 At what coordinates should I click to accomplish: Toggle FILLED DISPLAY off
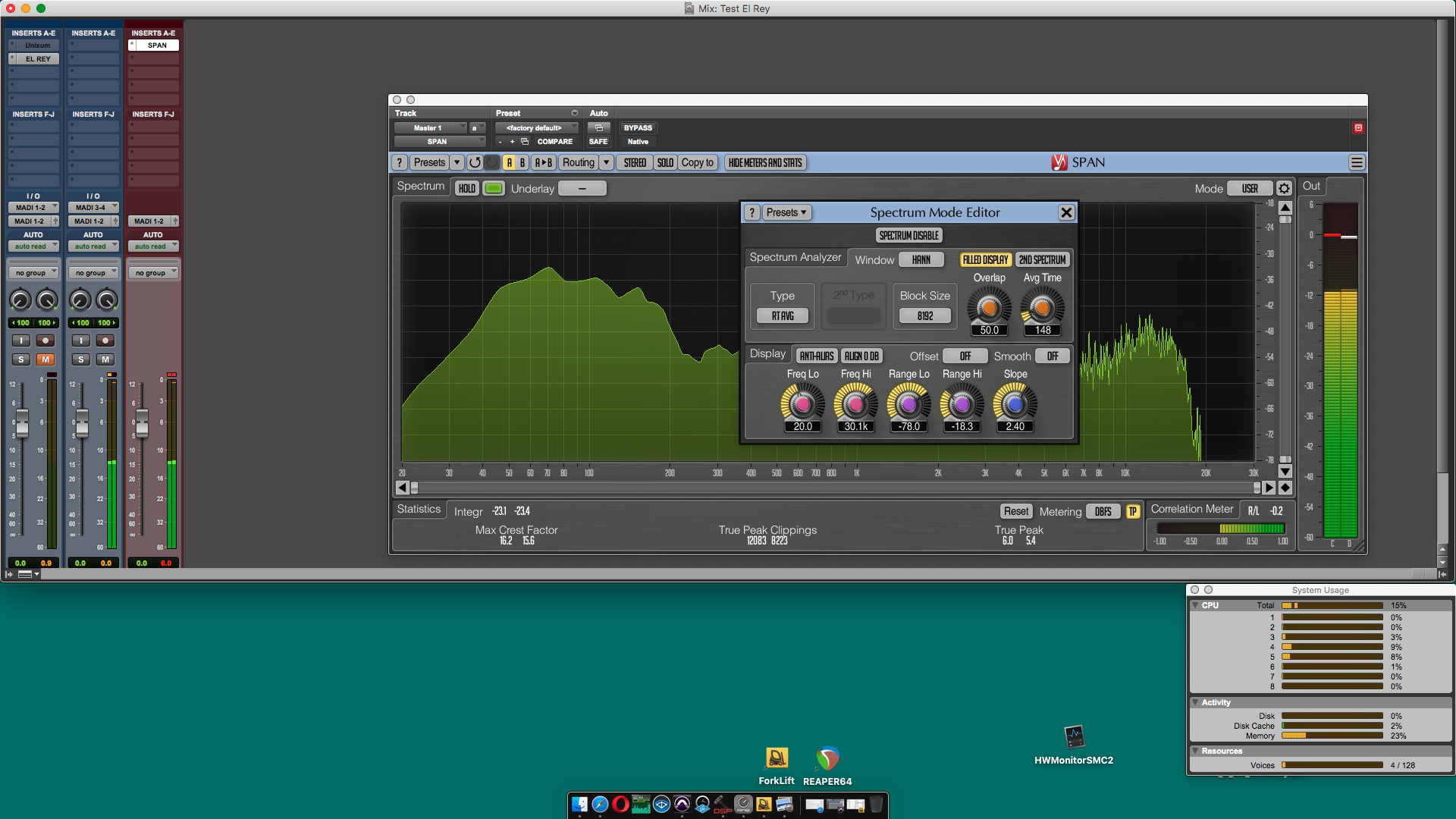pyautogui.click(x=985, y=259)
